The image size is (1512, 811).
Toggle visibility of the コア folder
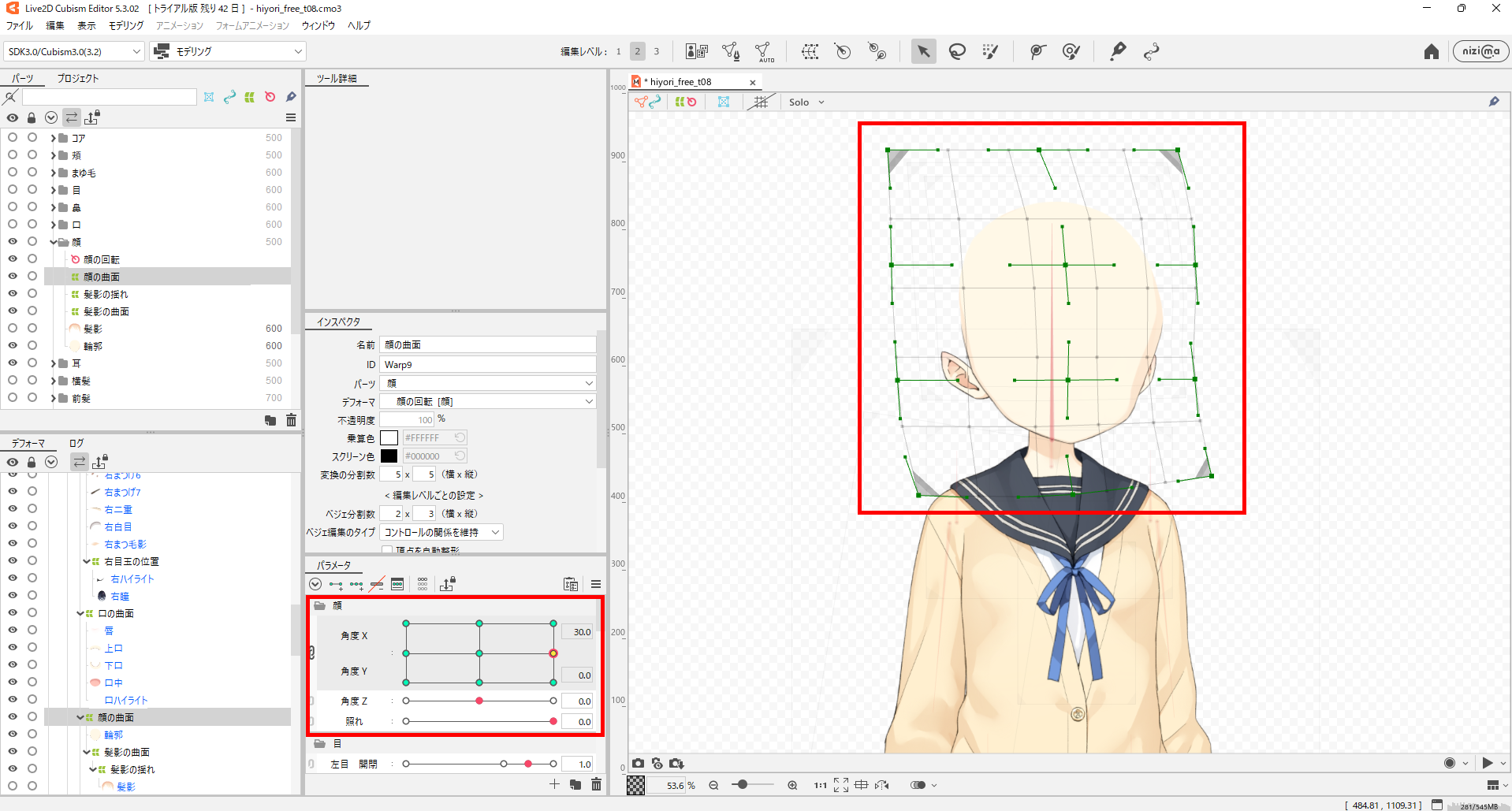click(13, 137)
